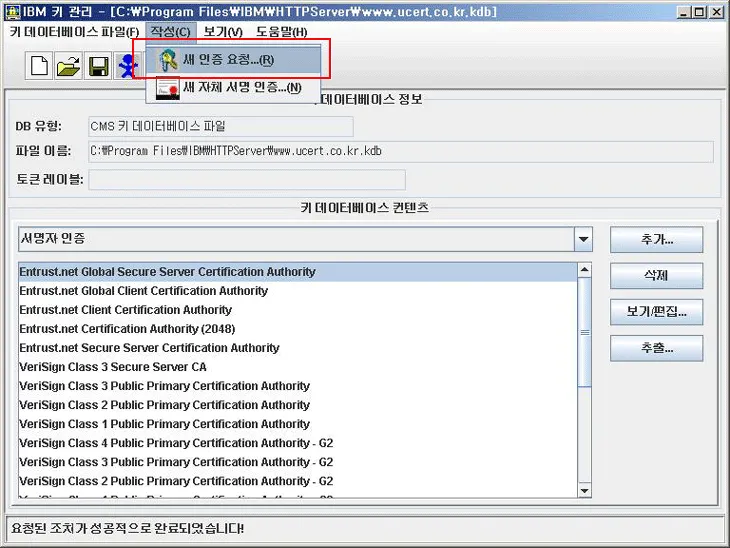
Task: Open the 키 데이터베이스 파일(F) menu
Action: (74, 32)
